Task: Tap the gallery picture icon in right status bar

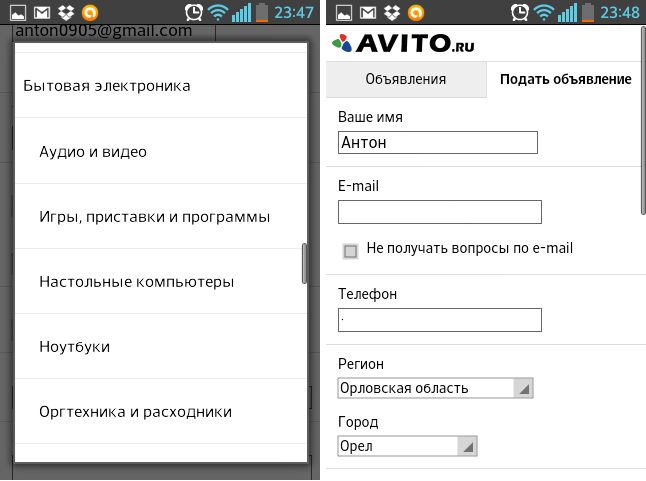Action: (x=344, y=13)
